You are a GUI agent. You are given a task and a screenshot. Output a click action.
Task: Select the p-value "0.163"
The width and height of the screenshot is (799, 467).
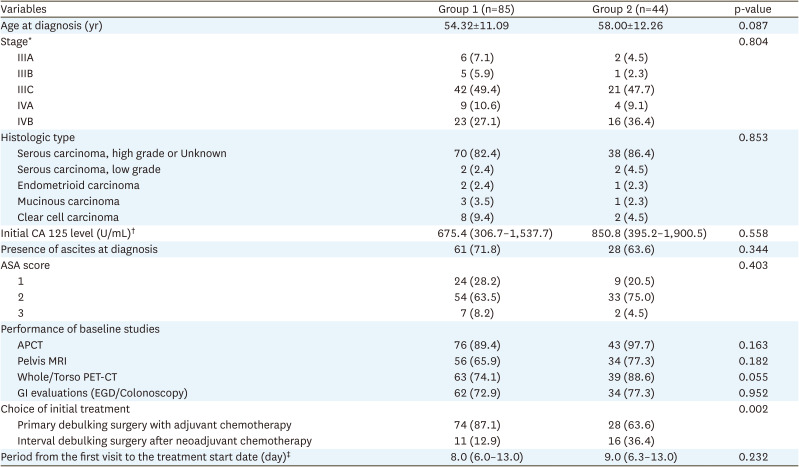pos(753,345)
